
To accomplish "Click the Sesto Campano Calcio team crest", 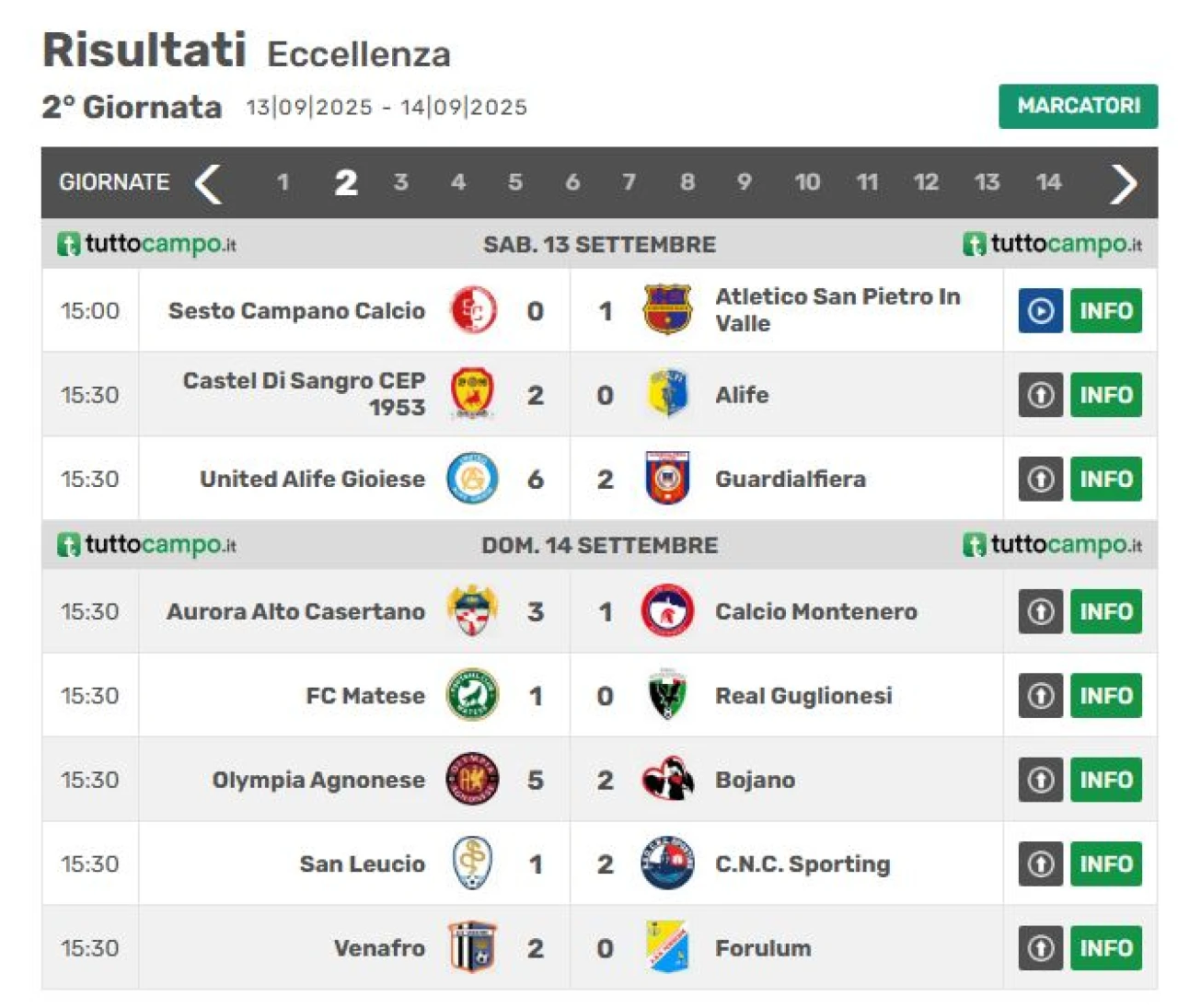I will [473, 310].
